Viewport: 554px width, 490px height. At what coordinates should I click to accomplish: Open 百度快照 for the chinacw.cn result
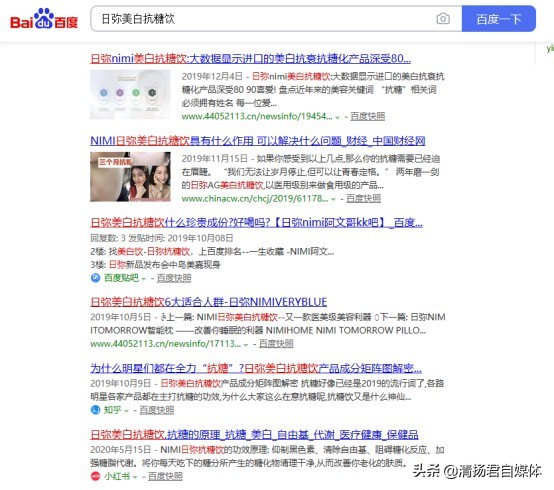(363, 199)
